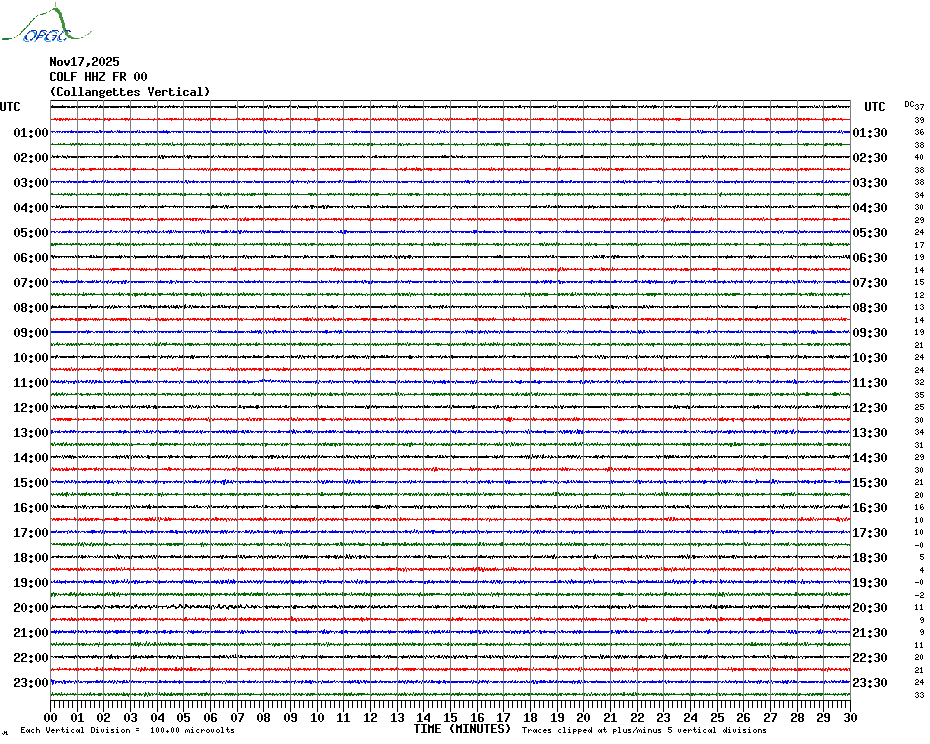Click minute 30 on the bottom time axis
The image size is (930, 744).
851,717
